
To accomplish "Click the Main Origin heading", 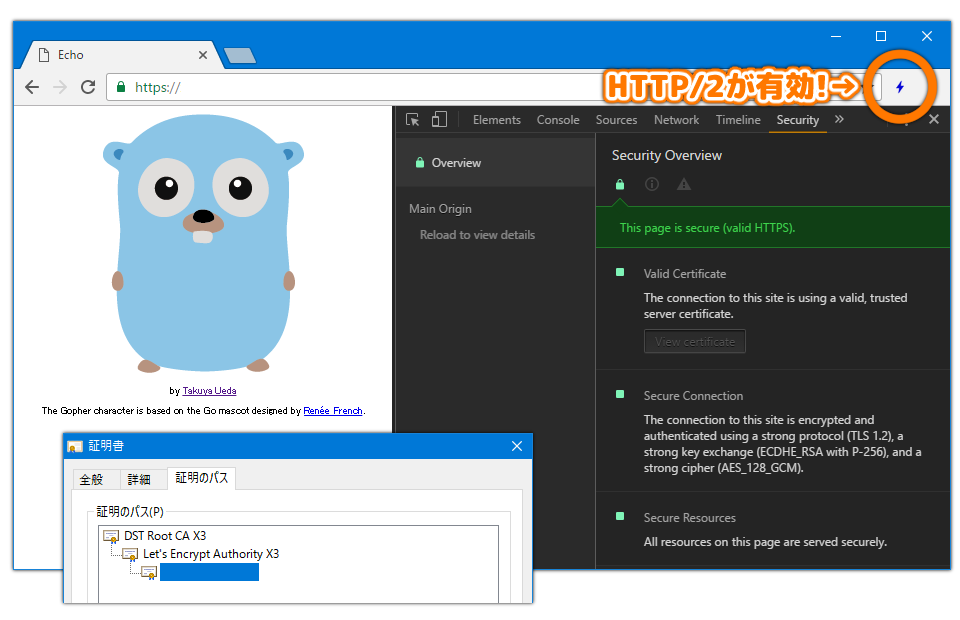I will click(440, 209).
